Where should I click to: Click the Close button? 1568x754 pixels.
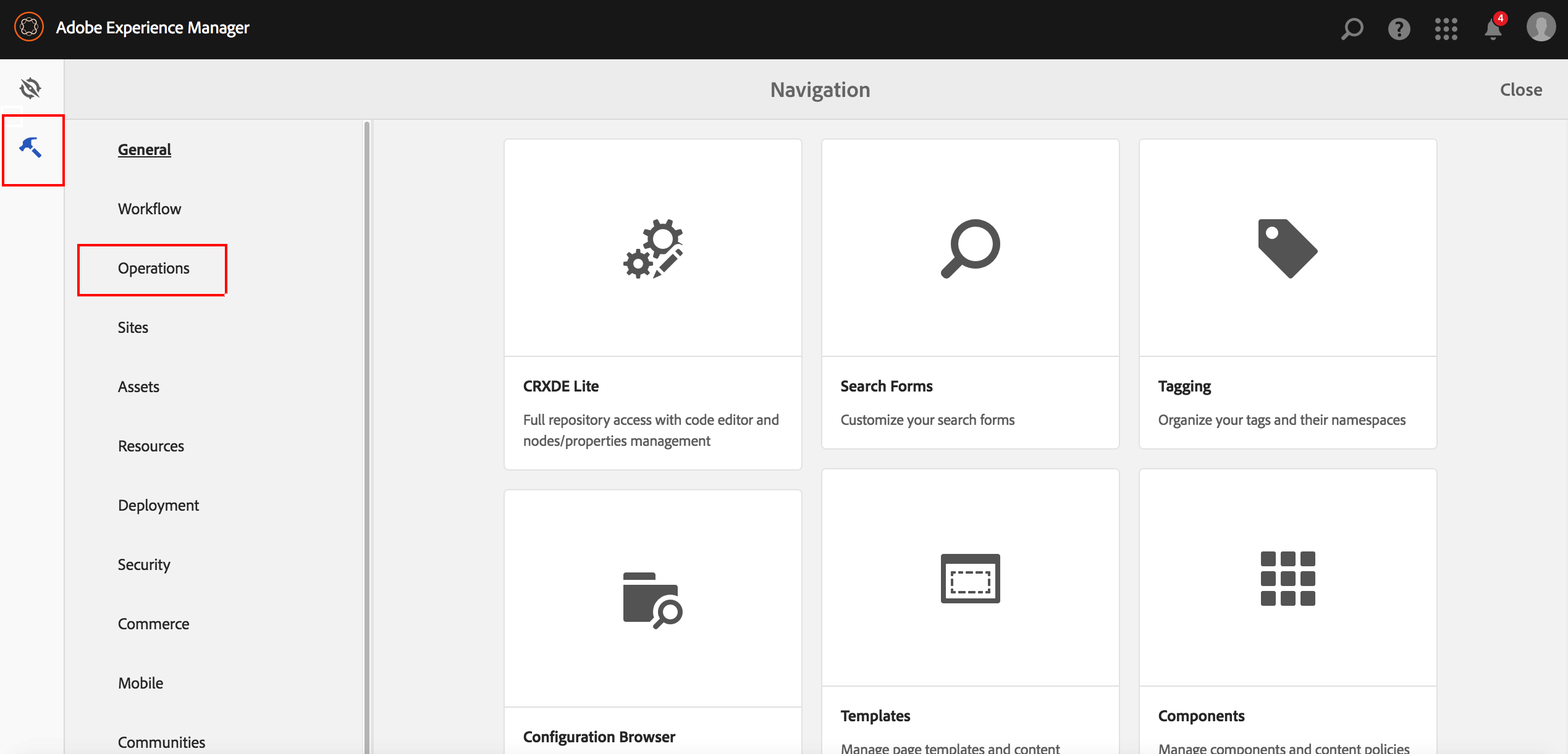[x=1520, y=90]
